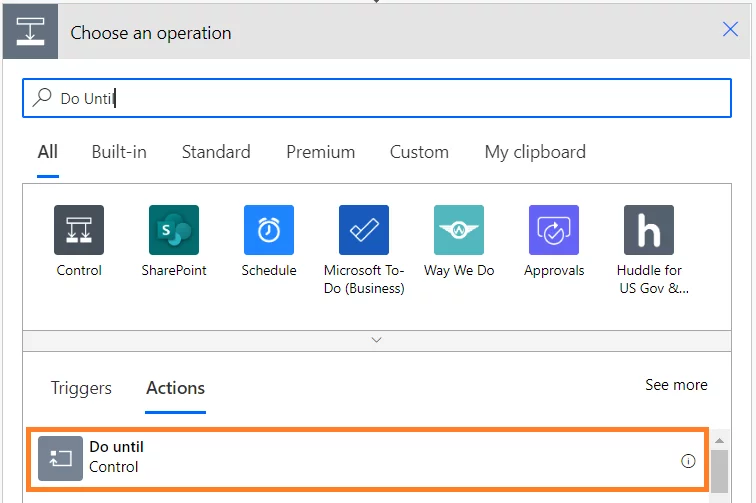Go to the Custom tab
Screen dimensions: 756x503
pos(419,152)
